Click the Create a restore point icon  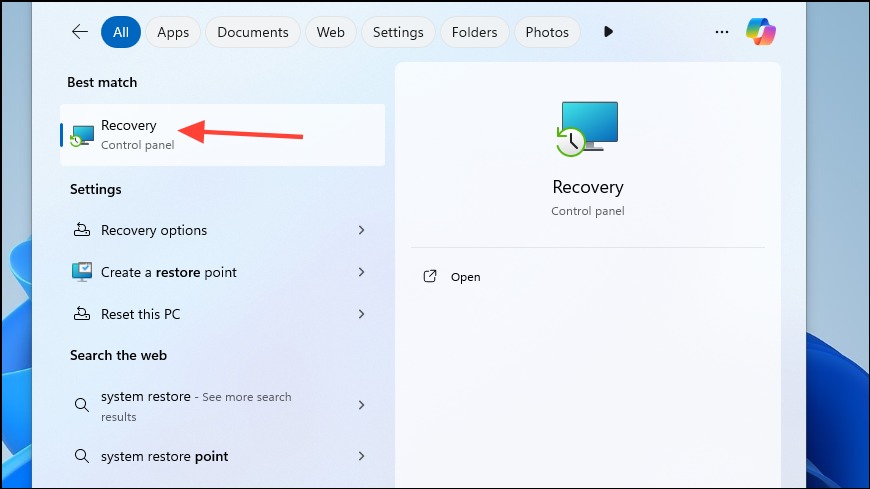coord(82,272)
